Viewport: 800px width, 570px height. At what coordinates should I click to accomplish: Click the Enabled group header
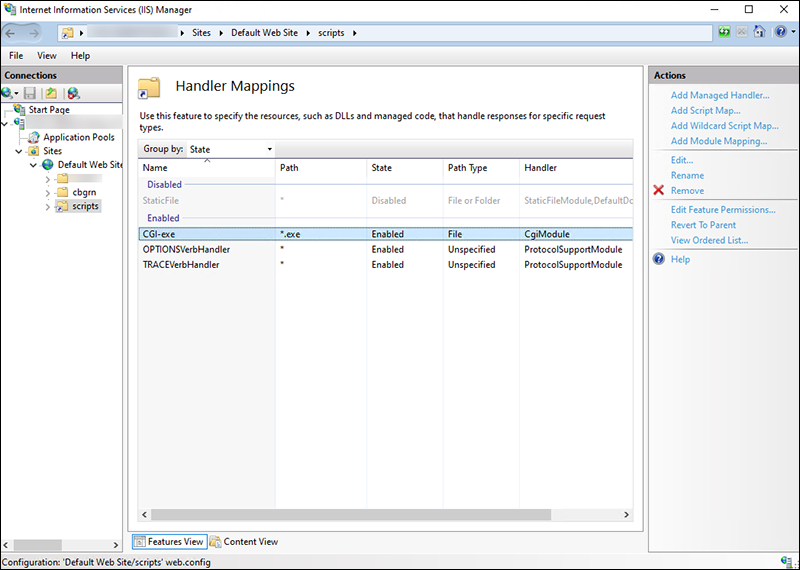163,218
